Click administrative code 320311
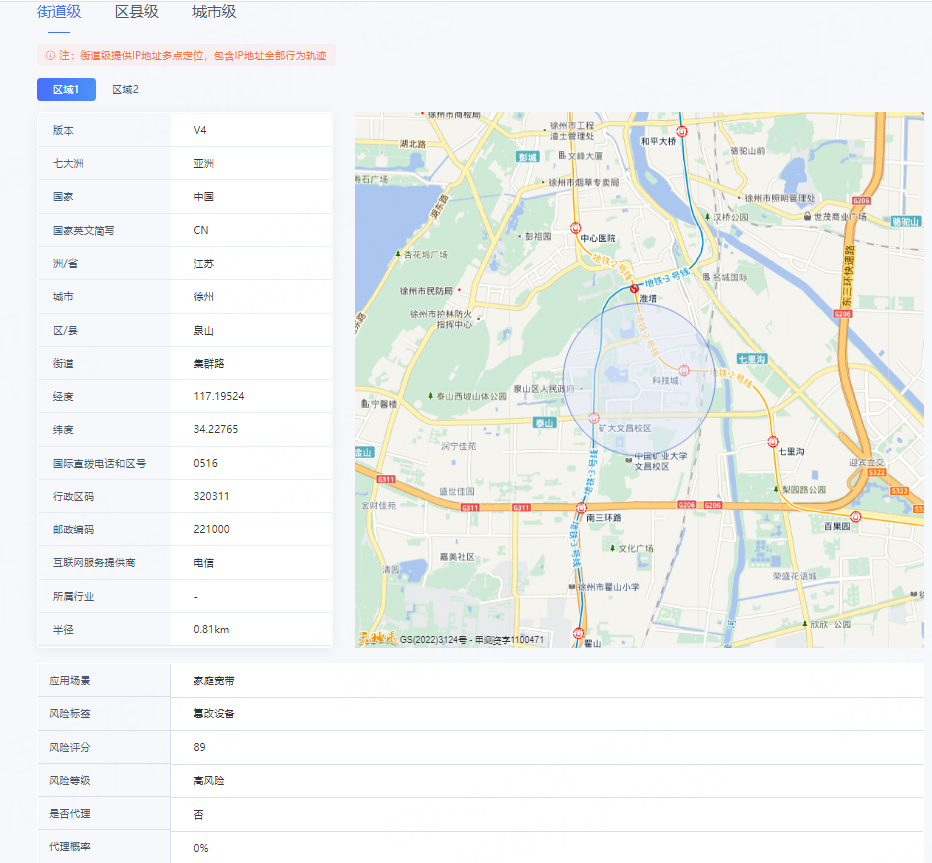The image size is (932, 863). tap(211, 496)
